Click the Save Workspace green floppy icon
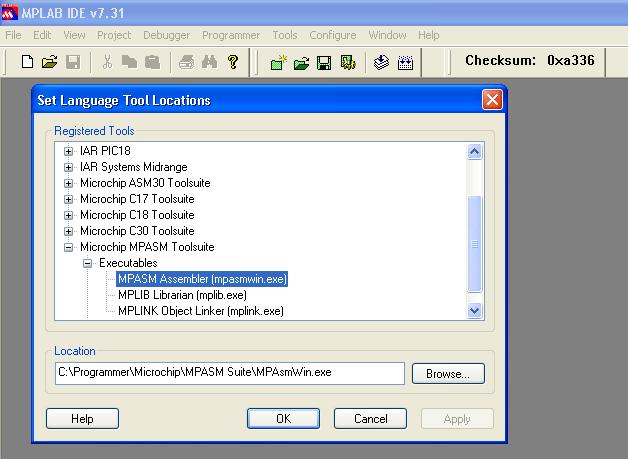Screen dimensions: 628x459 pyautogui.click(x=324, y=63)
